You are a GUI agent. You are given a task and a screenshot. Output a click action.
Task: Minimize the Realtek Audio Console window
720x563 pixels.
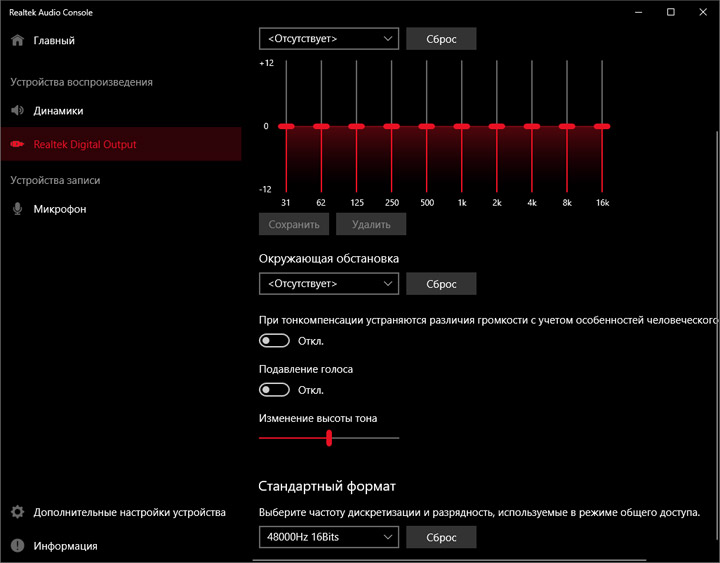pos(638,12)
